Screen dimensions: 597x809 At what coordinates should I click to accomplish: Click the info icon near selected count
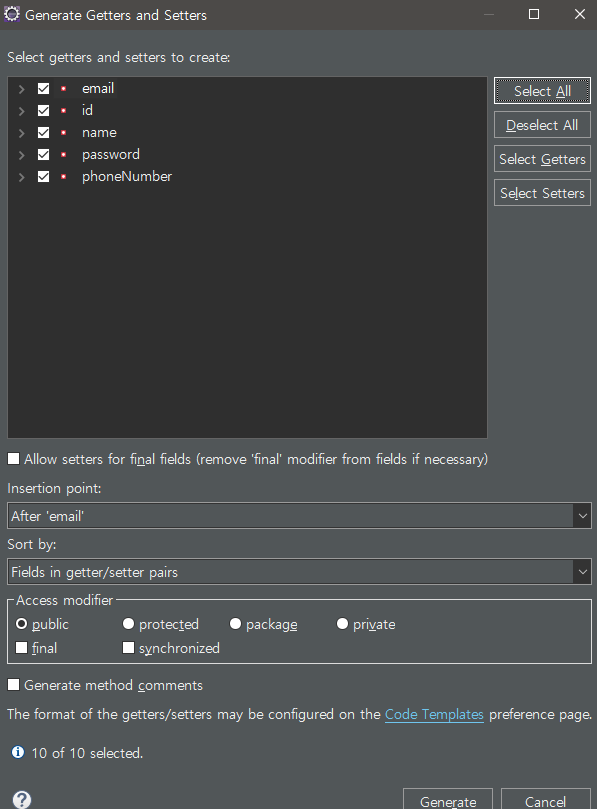point(18,752)
